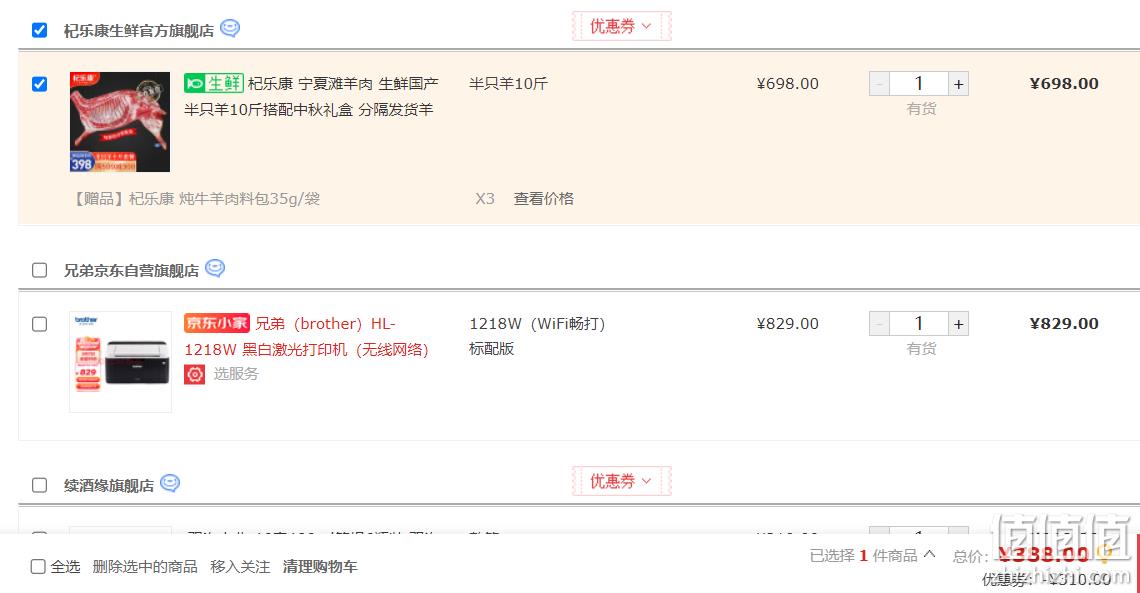Viewport: 1140px width, 593px height.
Task: Click 清理购物车 in bottom bar
Action: click(320, 567)
